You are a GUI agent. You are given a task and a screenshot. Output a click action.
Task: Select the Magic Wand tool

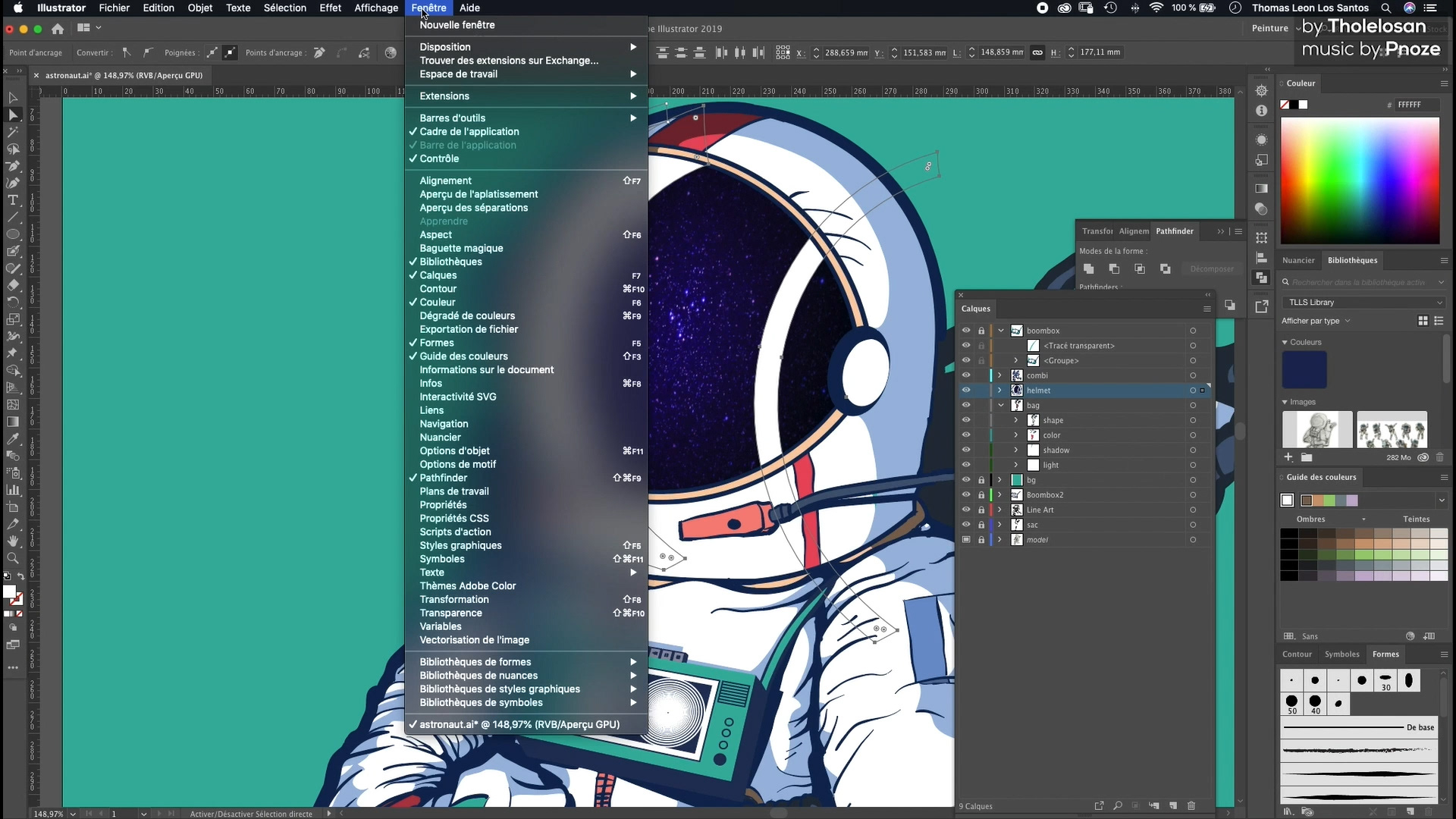13,132
